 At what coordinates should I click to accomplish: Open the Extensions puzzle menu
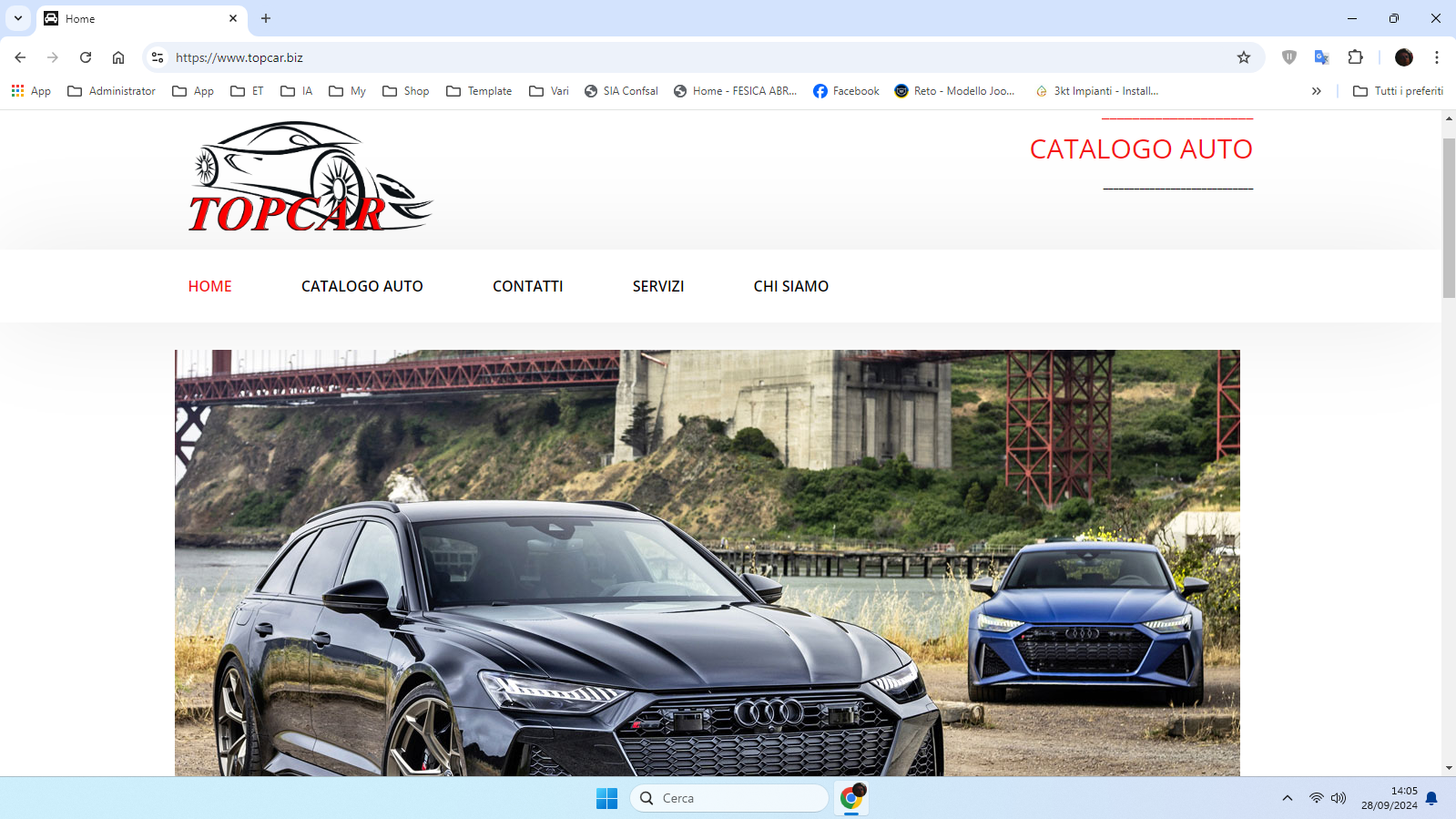click(x=1355, y=57)
